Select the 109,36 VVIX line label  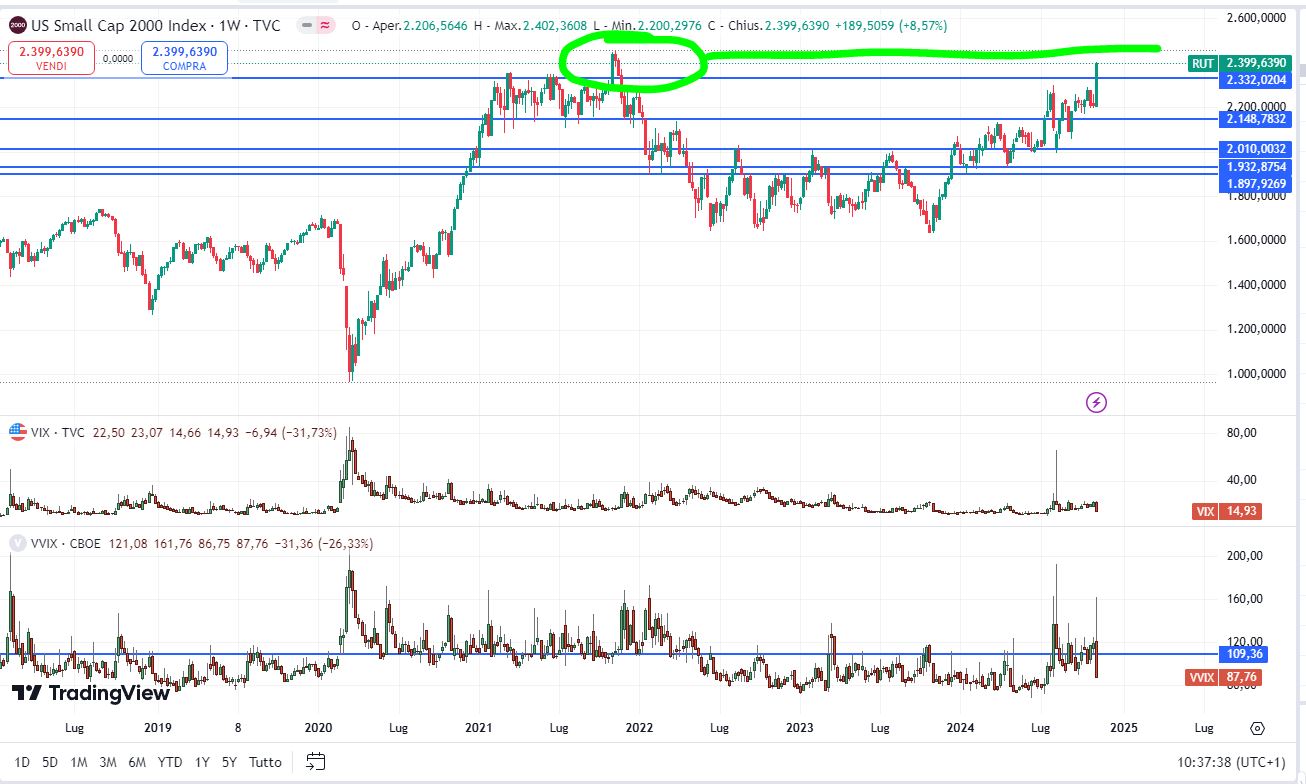point(1243,655)
